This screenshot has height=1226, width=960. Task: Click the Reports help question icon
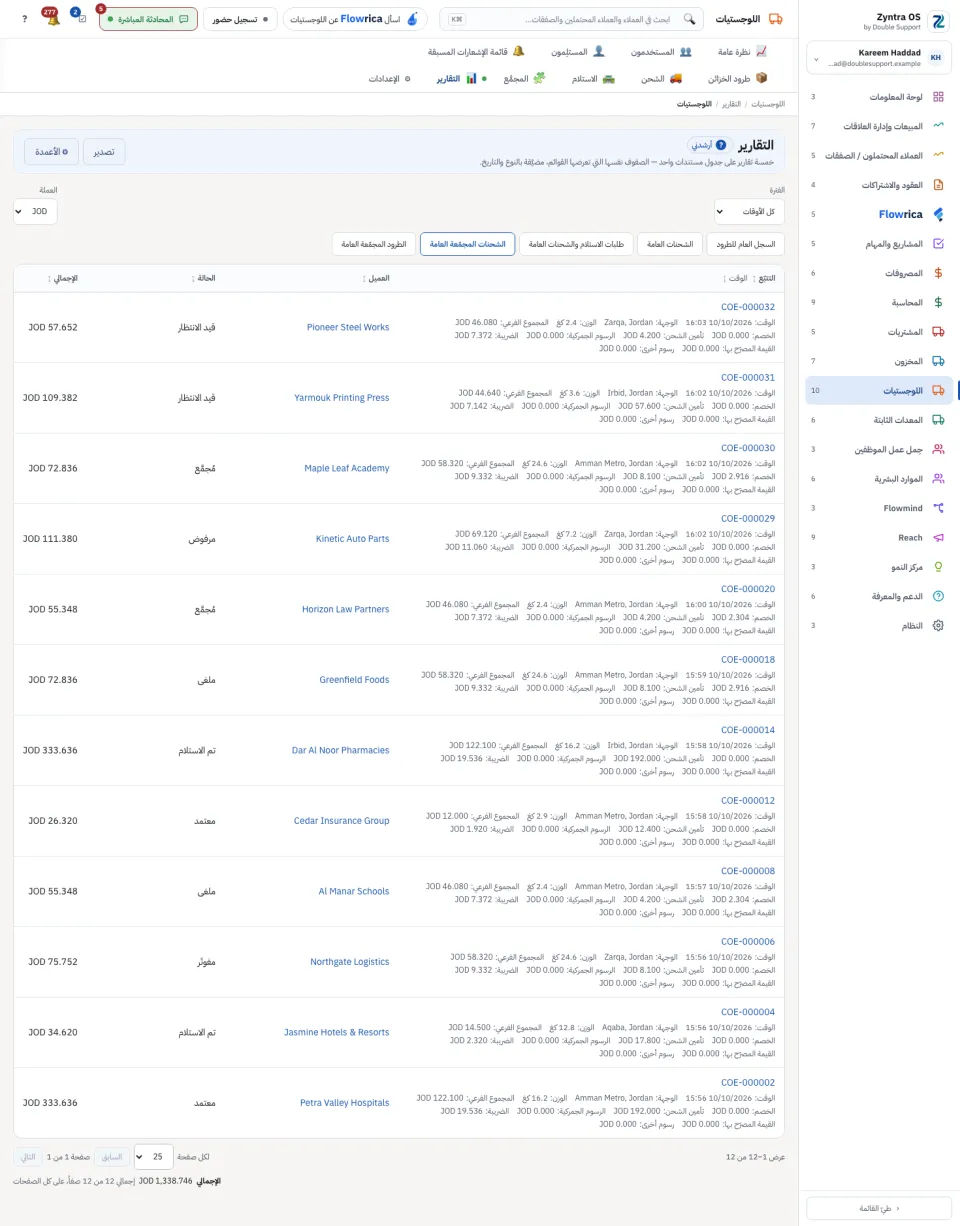(721, 145)
